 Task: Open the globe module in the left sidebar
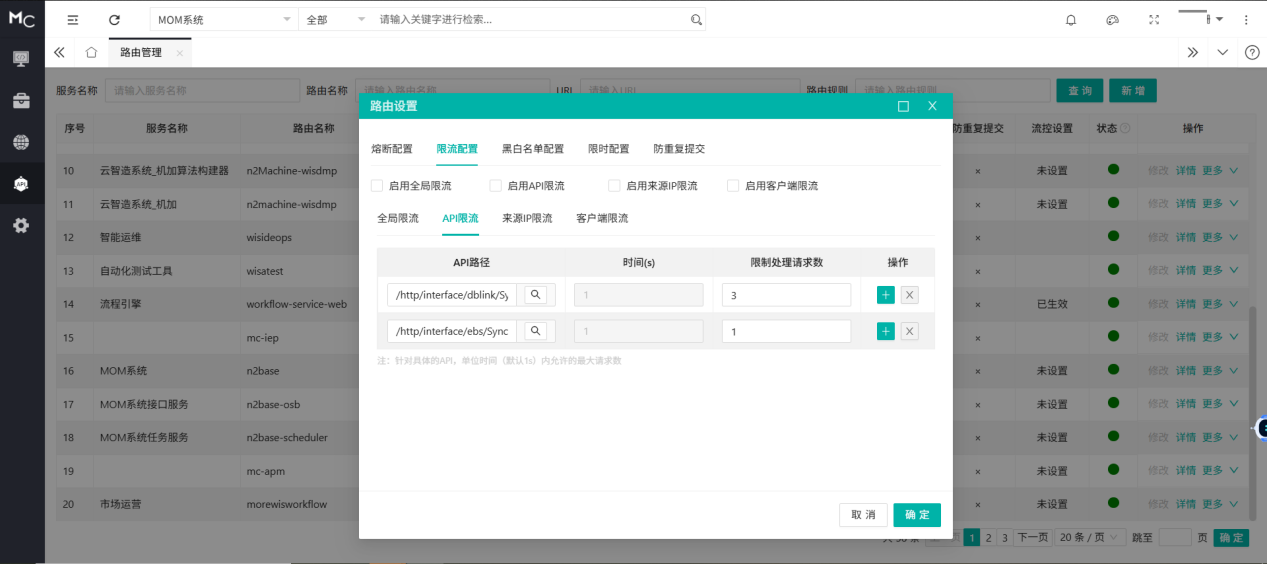[x=21, y=142]
